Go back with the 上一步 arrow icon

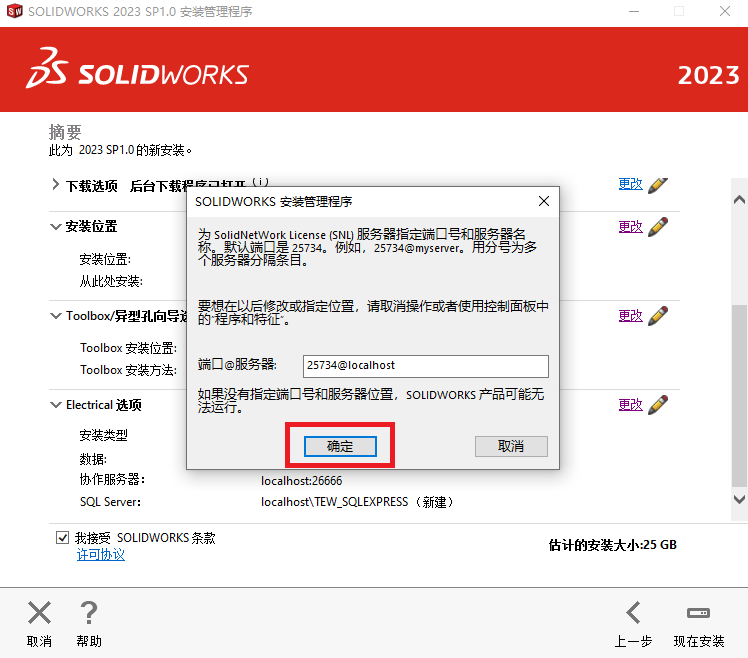tap(633, 613)
